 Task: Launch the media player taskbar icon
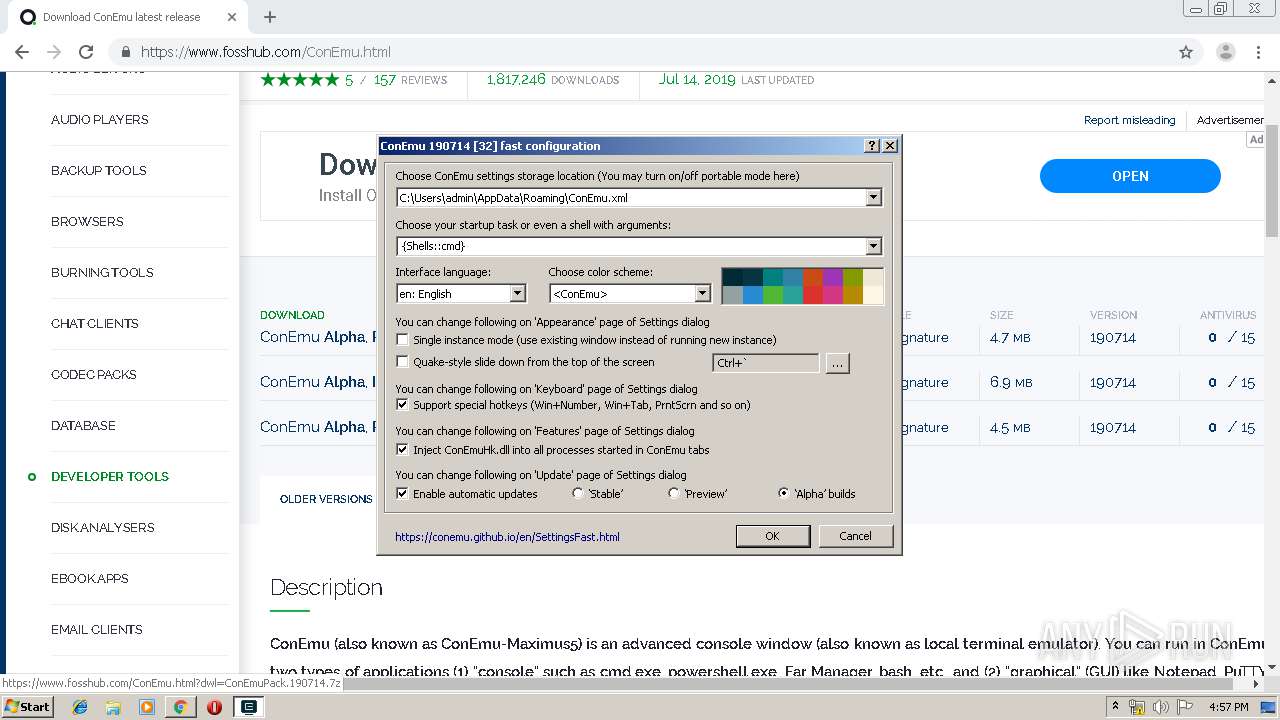[x=147, y=707]
